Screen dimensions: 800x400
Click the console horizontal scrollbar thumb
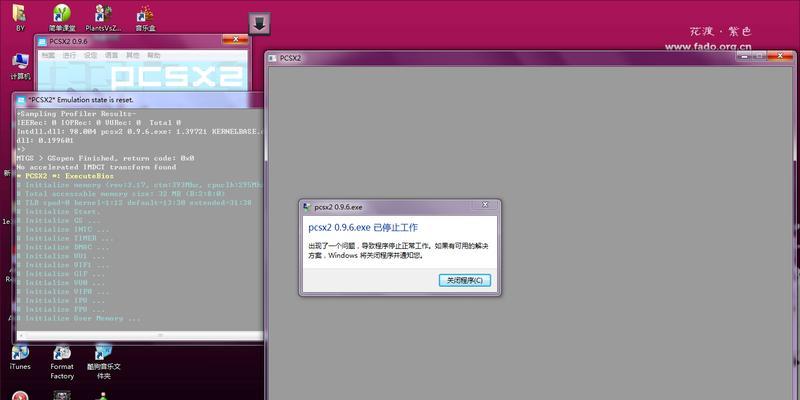click(160, 335)
